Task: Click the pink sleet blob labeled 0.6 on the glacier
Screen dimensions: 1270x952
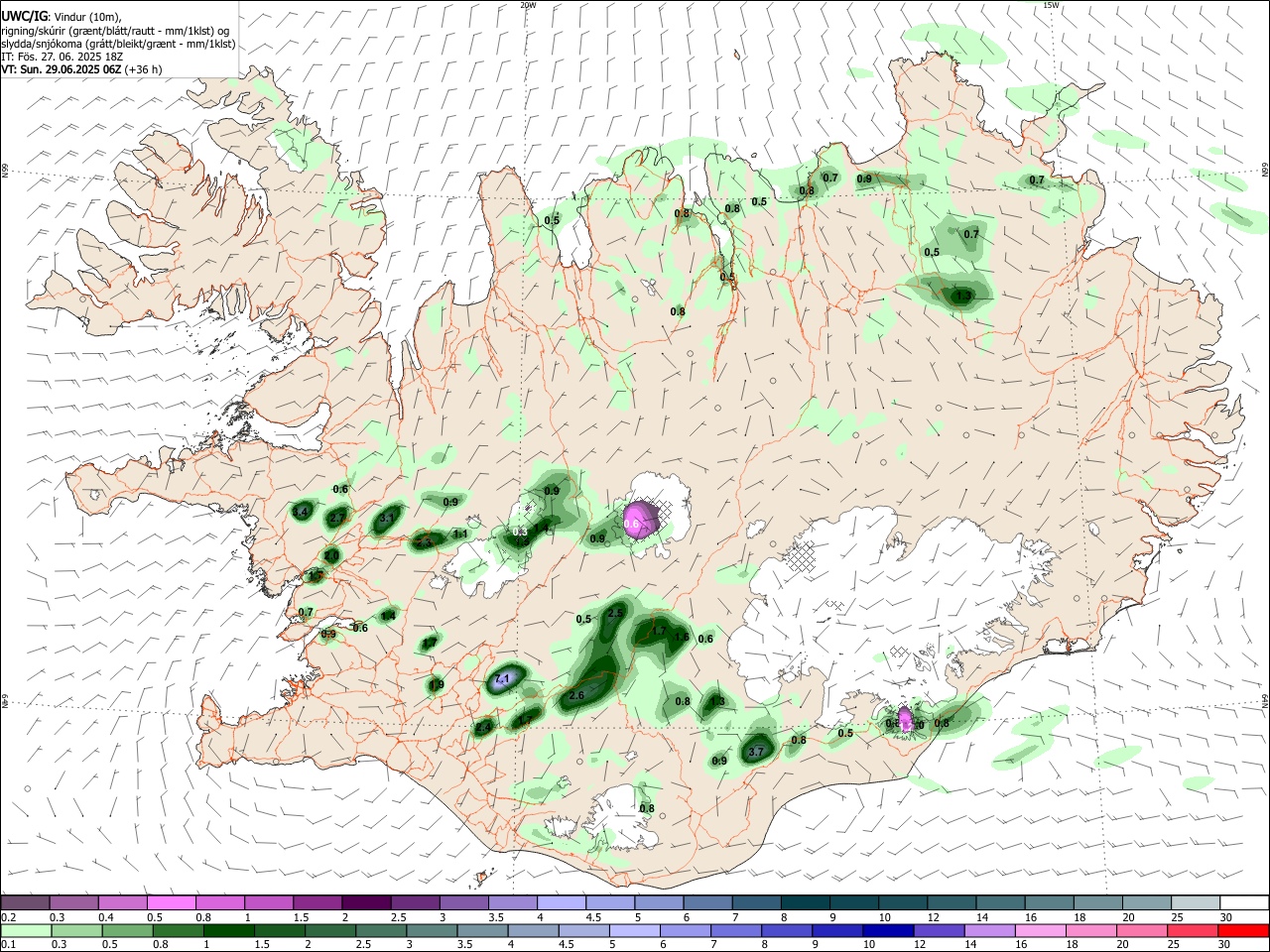Action: [x=641, y=520]
